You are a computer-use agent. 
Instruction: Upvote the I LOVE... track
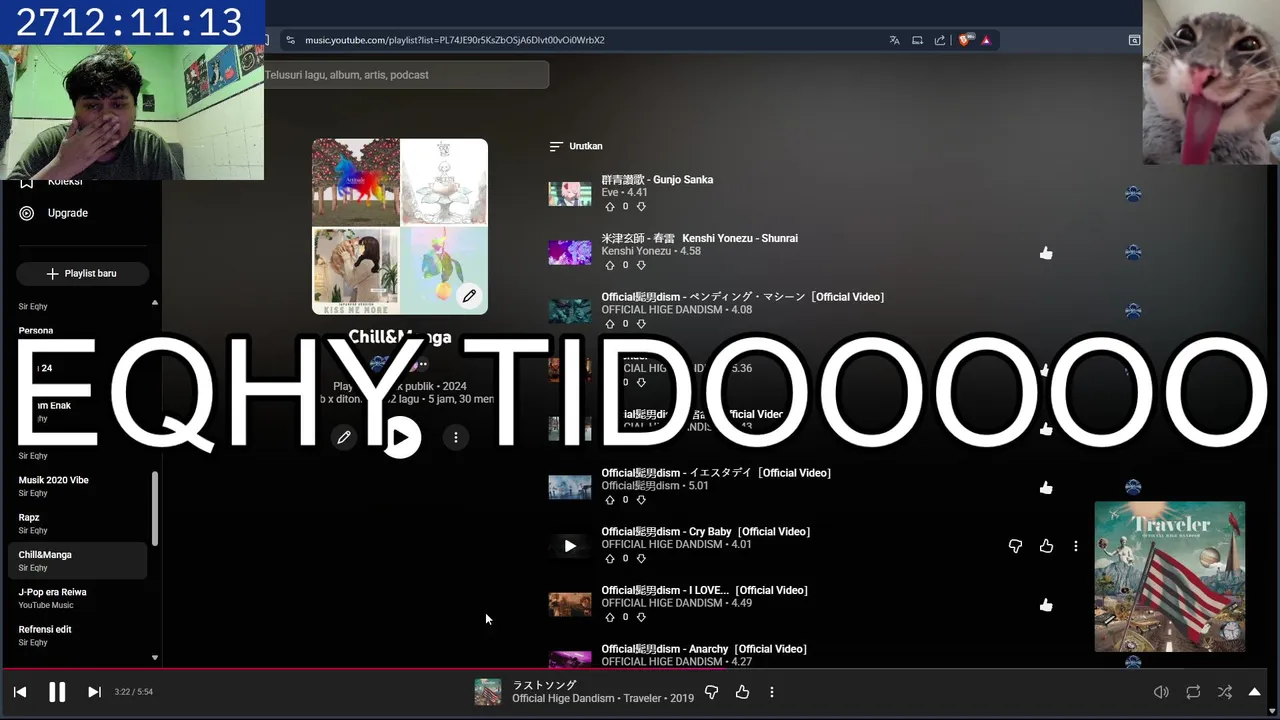click(610, 617)
